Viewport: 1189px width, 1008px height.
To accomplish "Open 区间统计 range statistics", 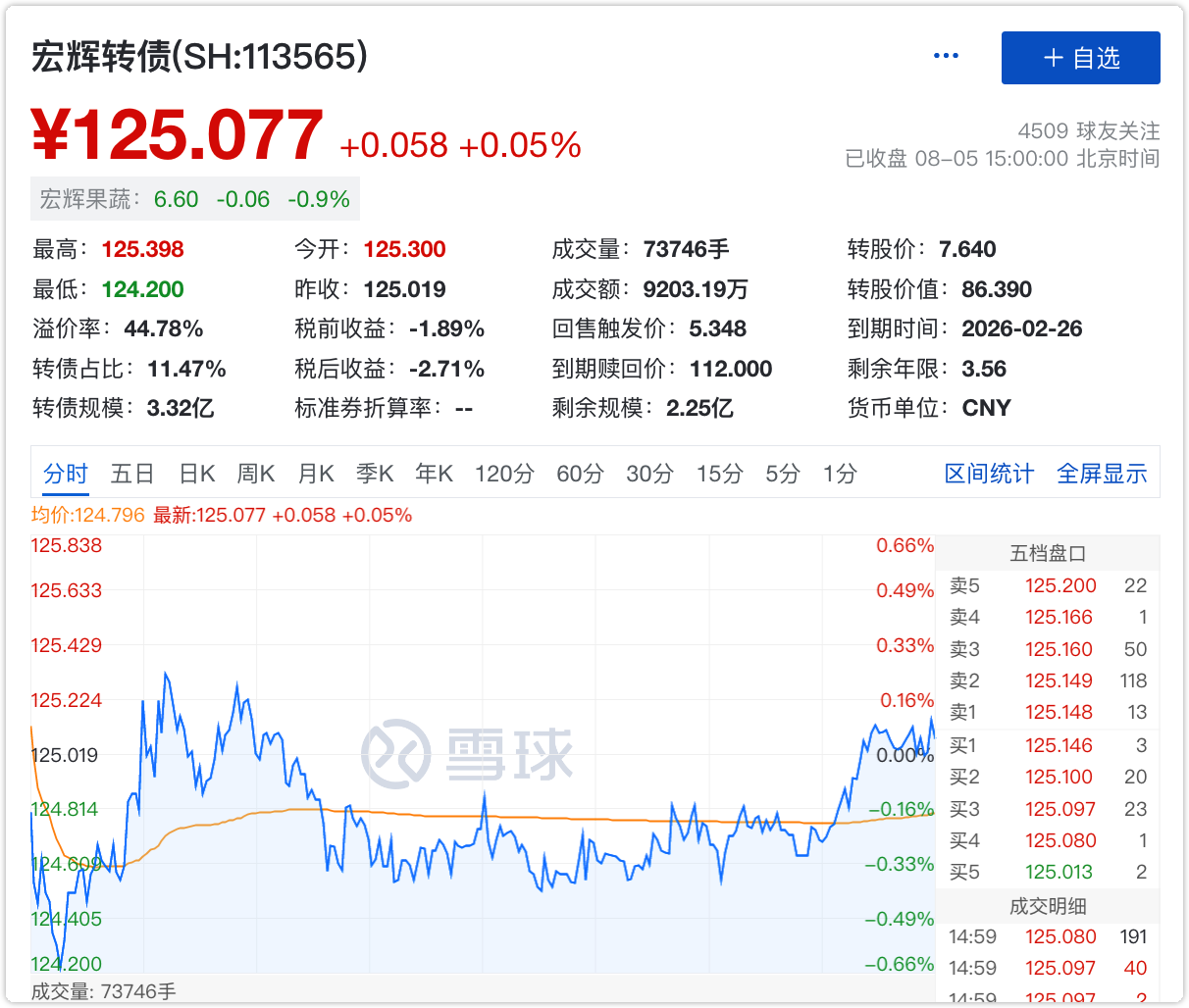I will 989,474.
